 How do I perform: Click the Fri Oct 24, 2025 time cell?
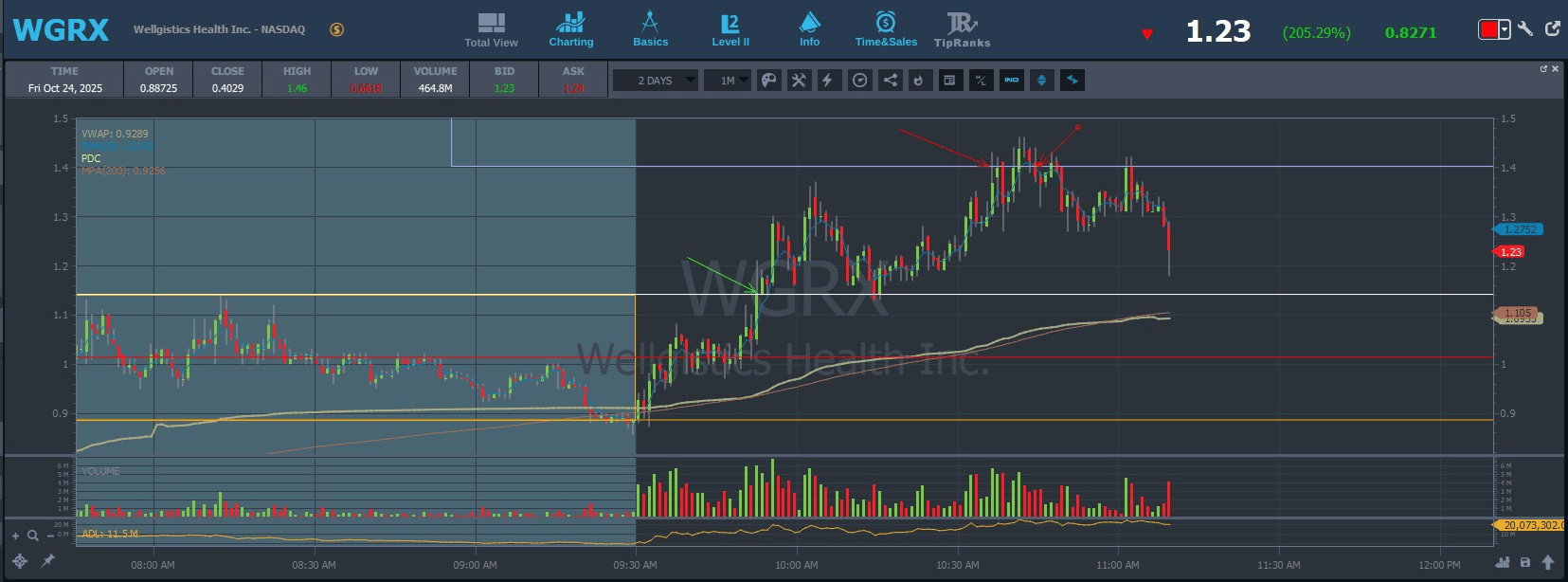pyautogui.click(x=64, y=88)
